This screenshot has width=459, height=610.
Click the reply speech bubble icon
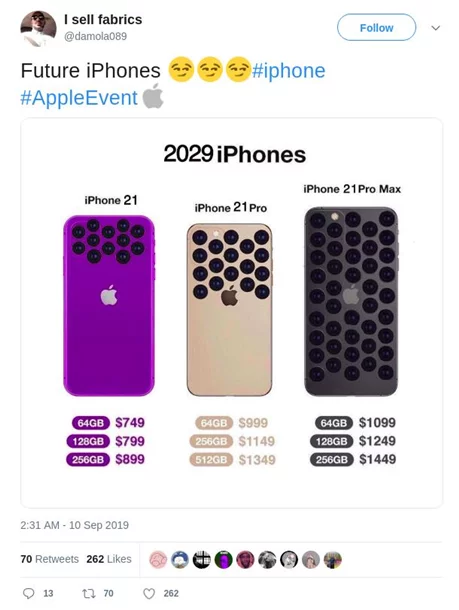click(28, 593)
